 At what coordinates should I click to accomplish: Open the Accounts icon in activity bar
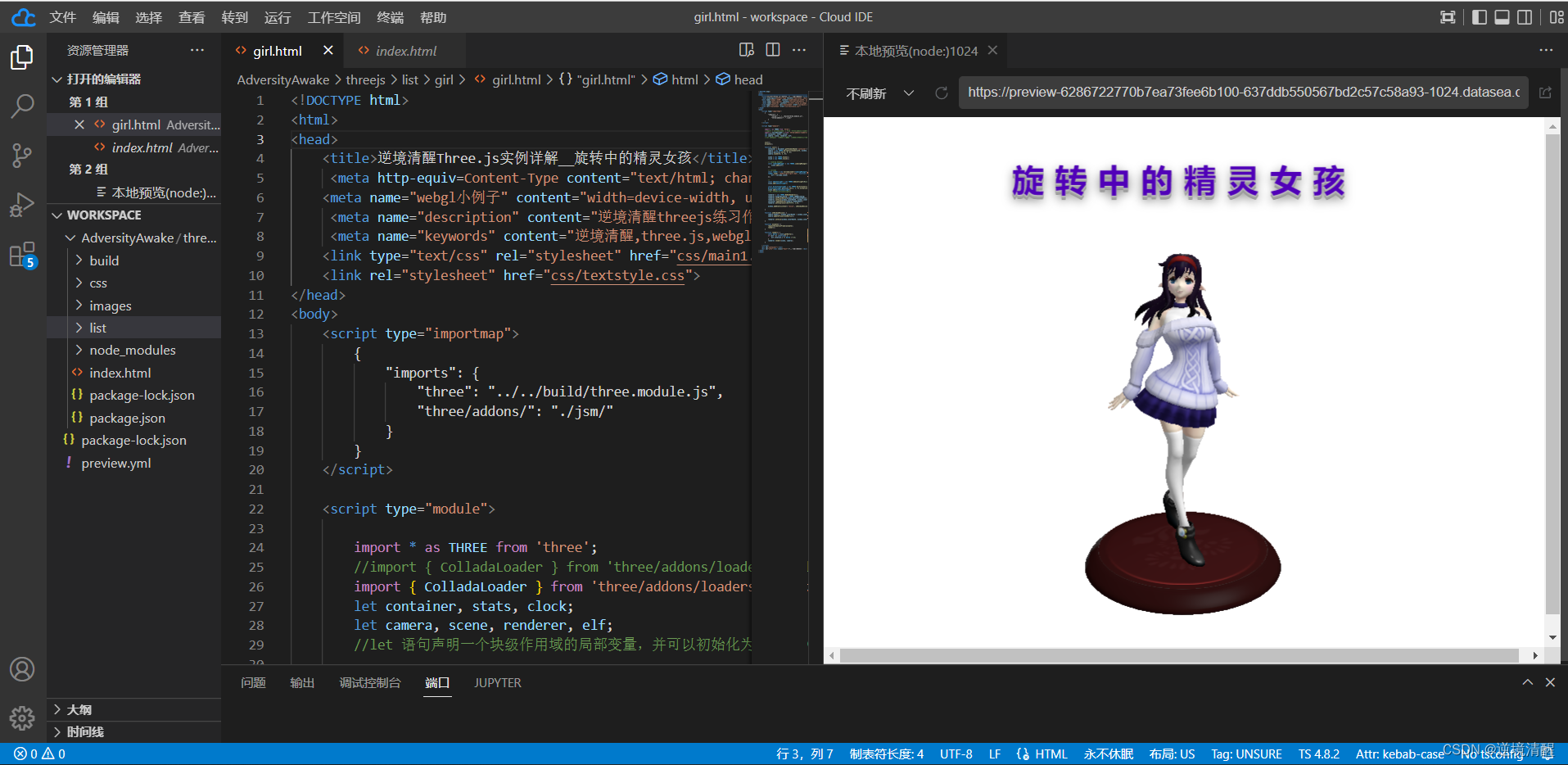coord(22,669)
